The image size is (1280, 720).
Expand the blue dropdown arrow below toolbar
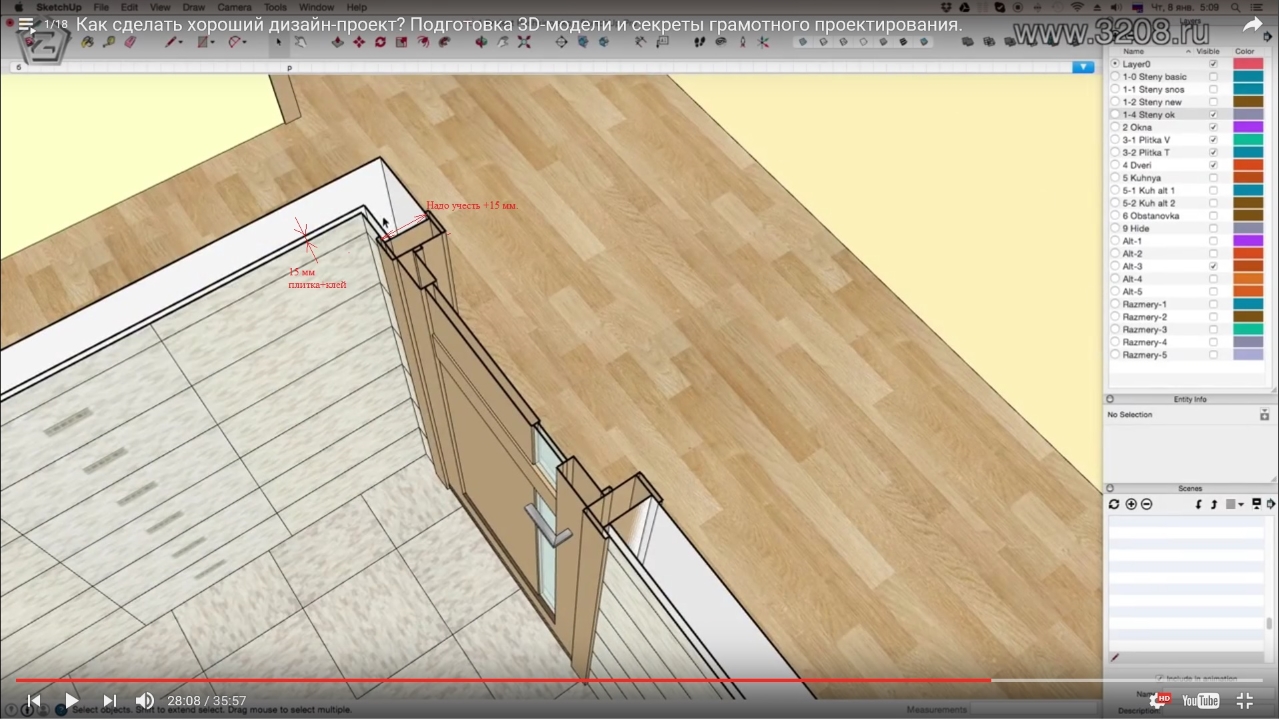pyautogui.click(x=1083, y=67)
